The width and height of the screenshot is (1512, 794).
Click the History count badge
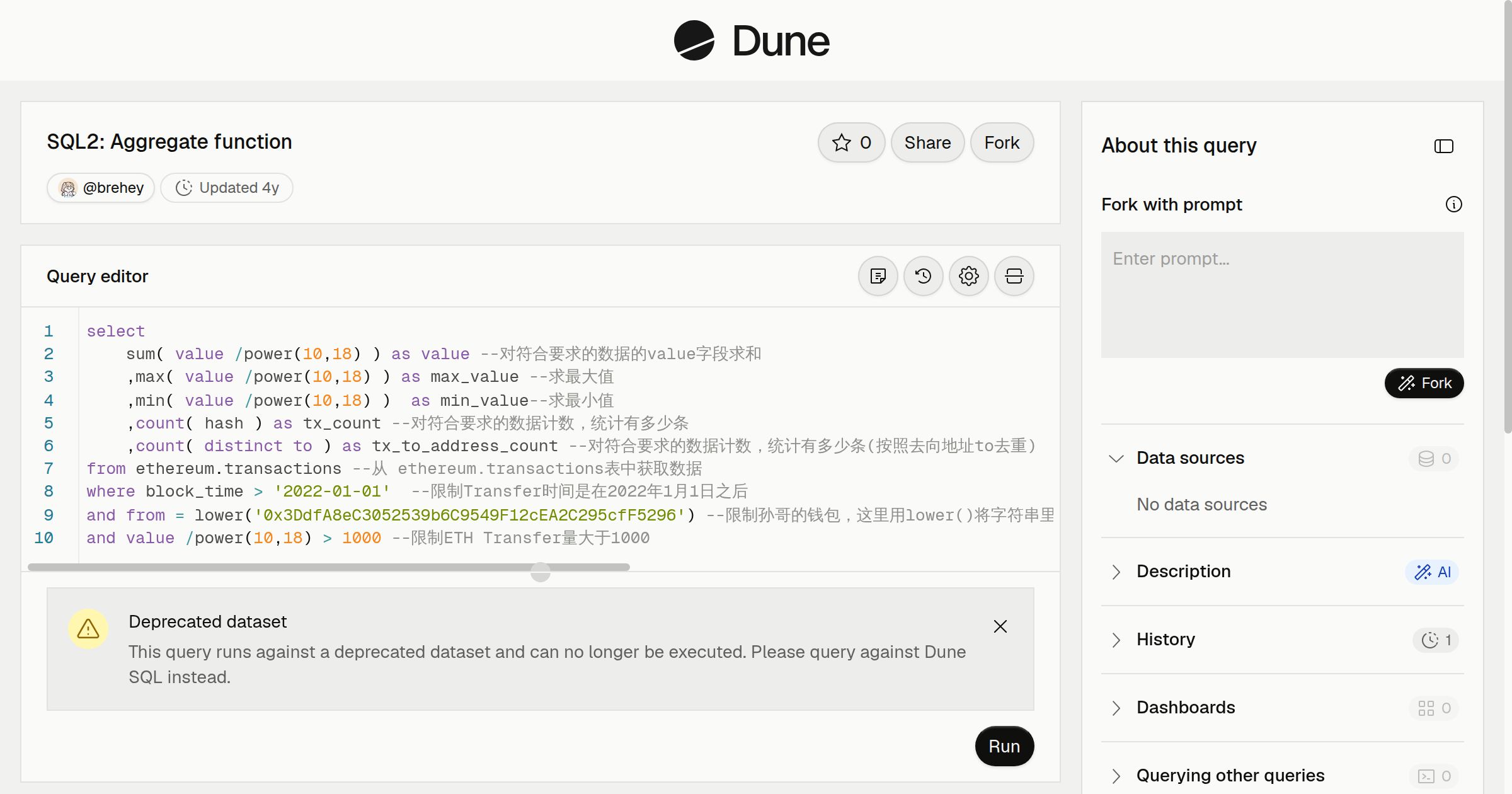[1436, 640]
